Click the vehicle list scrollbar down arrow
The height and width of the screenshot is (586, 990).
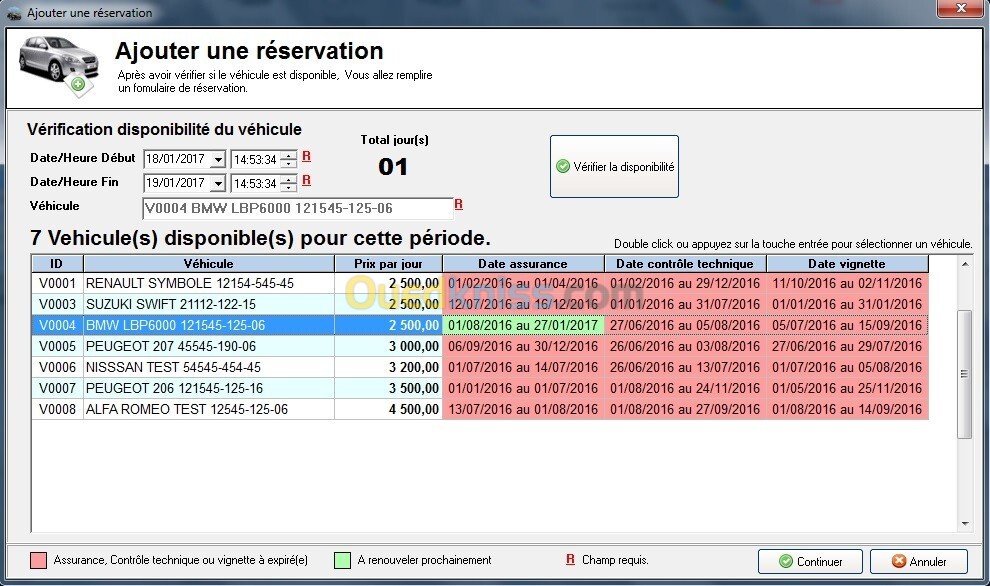coord(965,523)
